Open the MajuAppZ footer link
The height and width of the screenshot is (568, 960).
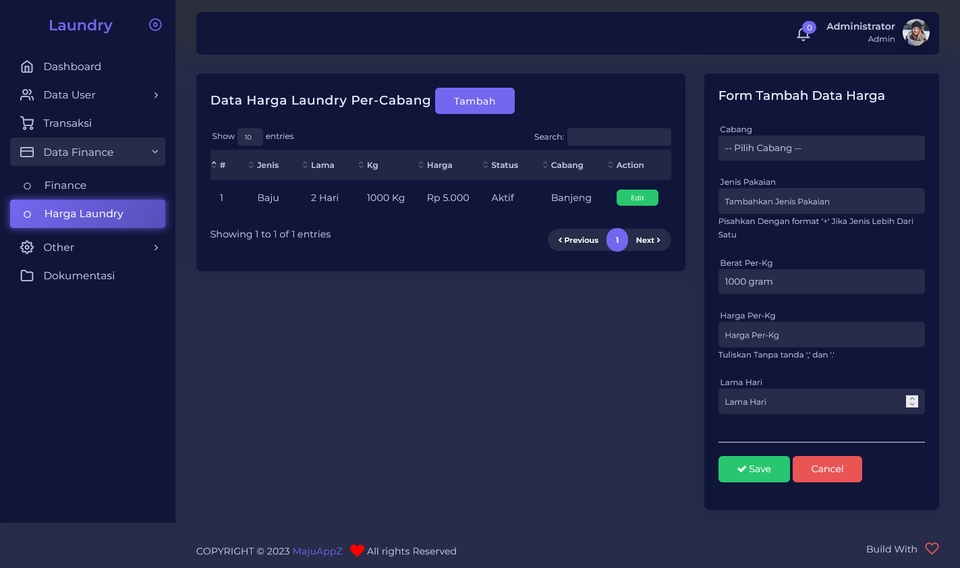click(317, 551)
